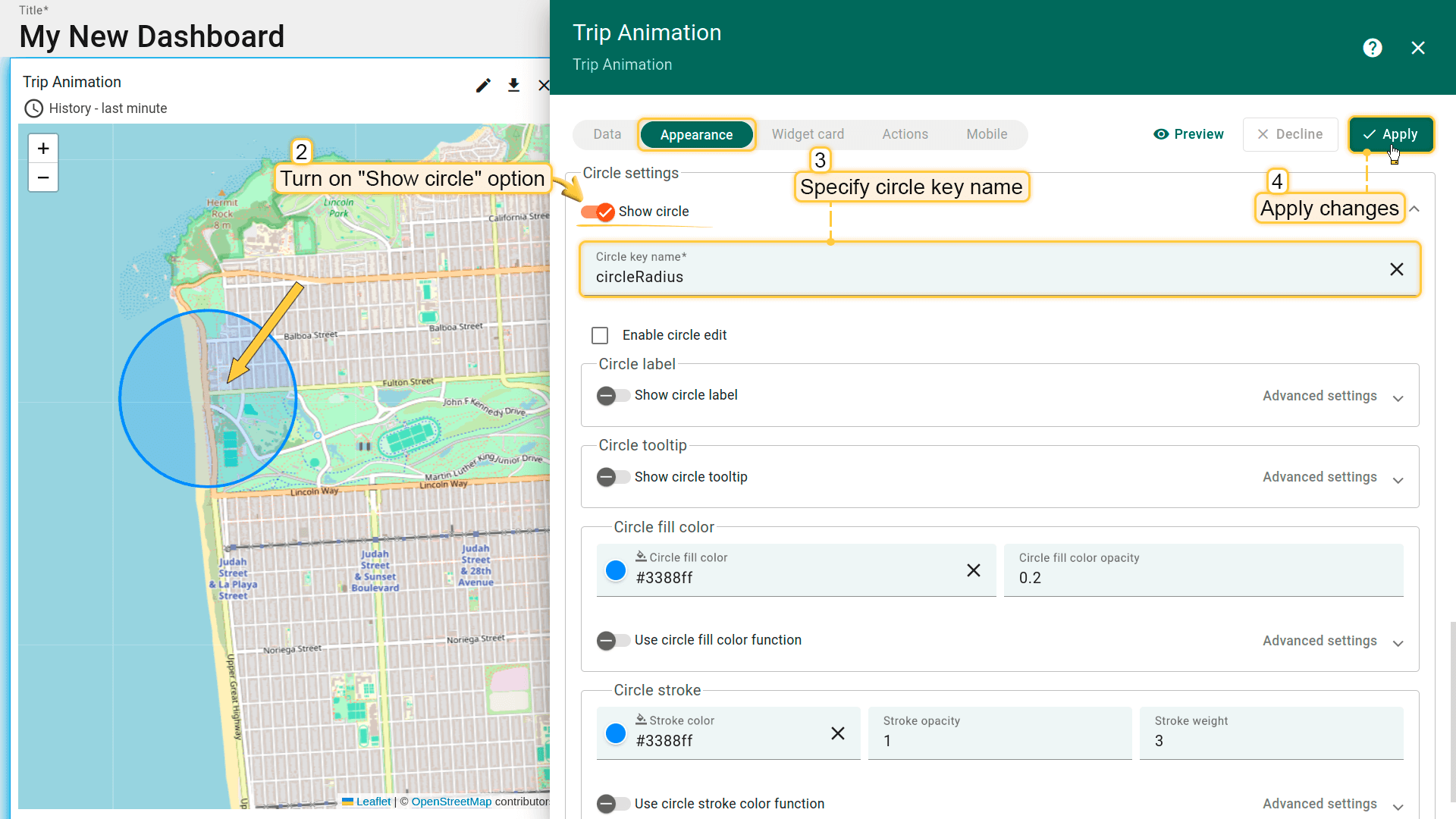Expand fill color function Advanced settings
The width and height of the screenshot is (1456, 819).
pyautogui.click(x=1333, y=641)
